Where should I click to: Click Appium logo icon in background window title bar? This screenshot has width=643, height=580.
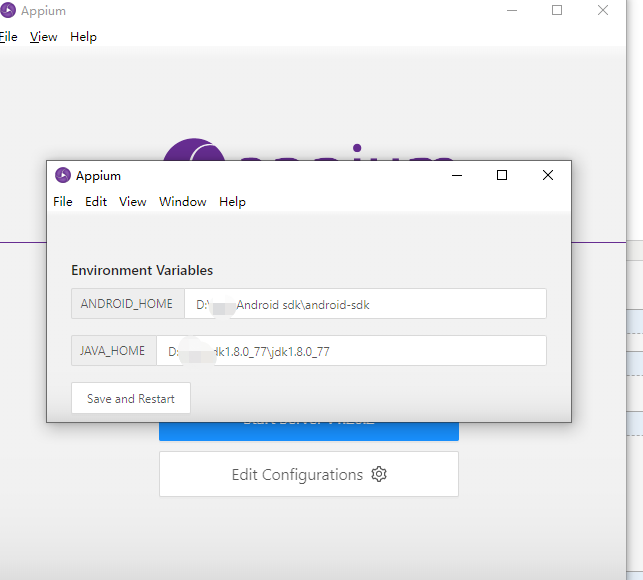pos(8,10)
